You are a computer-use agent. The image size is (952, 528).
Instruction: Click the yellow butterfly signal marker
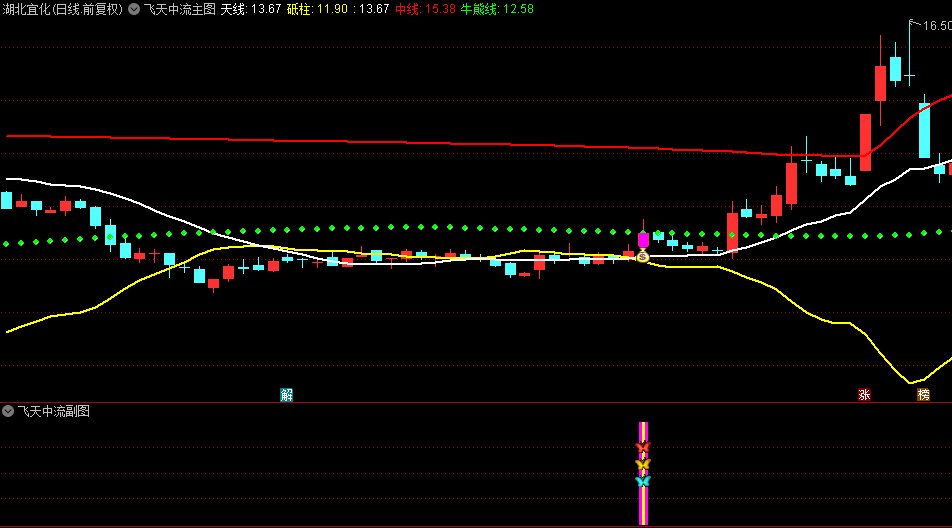(x=642, y=464)
